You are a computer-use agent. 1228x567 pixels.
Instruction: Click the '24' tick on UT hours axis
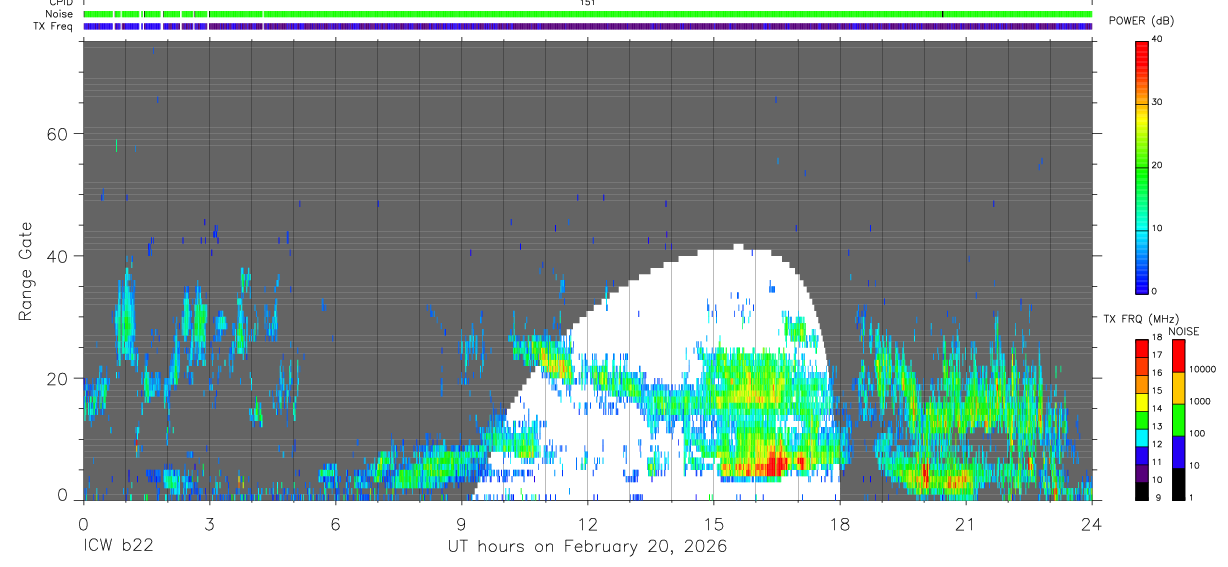point(1091,523)
